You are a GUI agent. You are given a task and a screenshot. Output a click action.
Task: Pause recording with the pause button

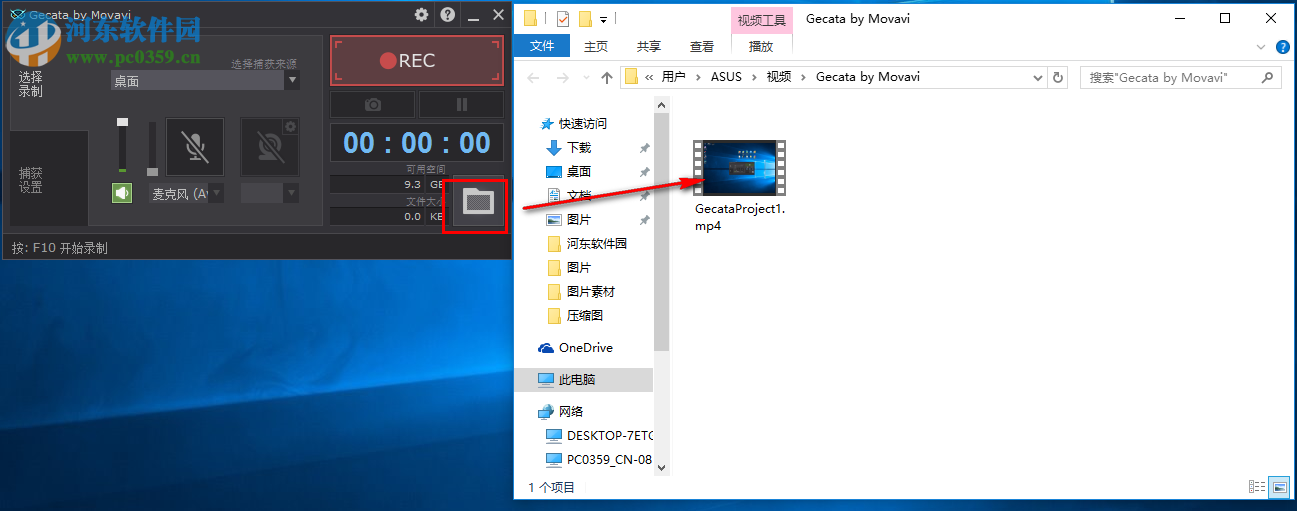[461, 104]
